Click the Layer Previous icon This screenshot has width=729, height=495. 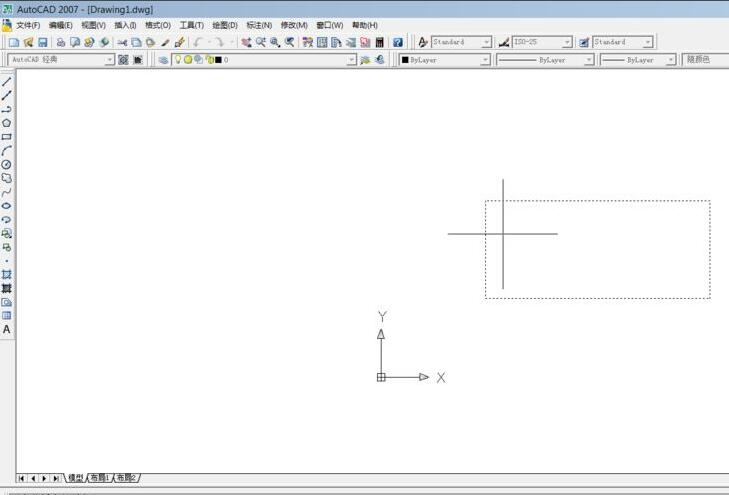click(380, 60)
